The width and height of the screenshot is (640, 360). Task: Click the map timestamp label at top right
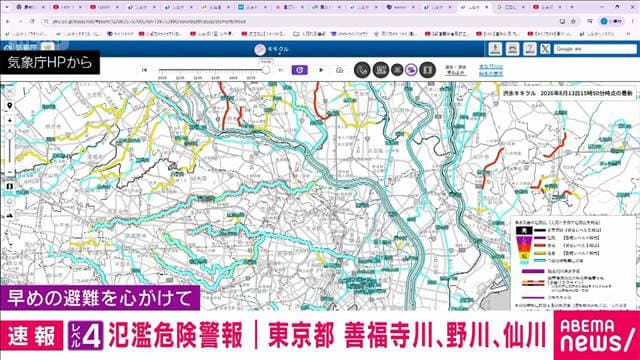(x=567, y=93)
